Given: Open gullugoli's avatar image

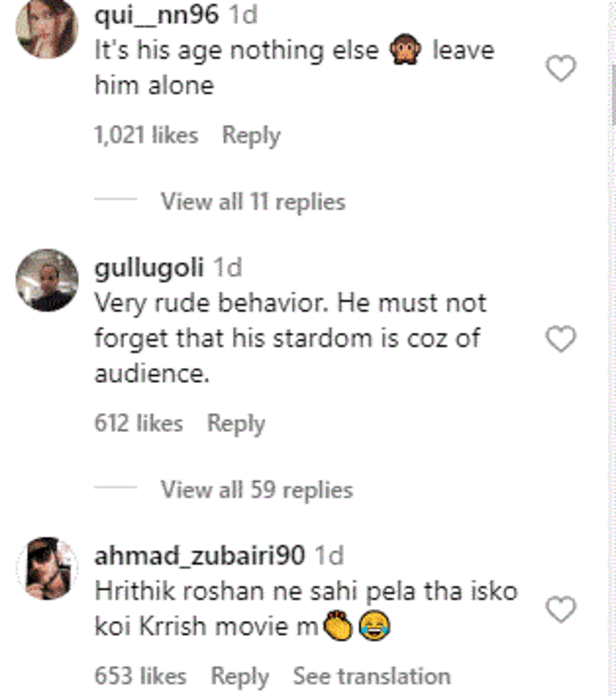Looking at the screenshot, I should coord(47,281).
